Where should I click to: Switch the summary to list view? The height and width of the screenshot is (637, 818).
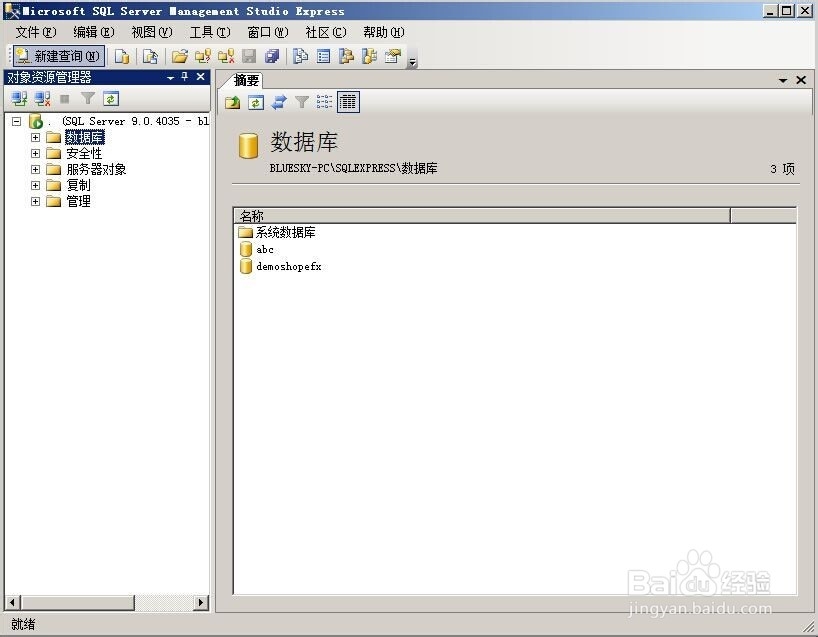click(324, 102)
